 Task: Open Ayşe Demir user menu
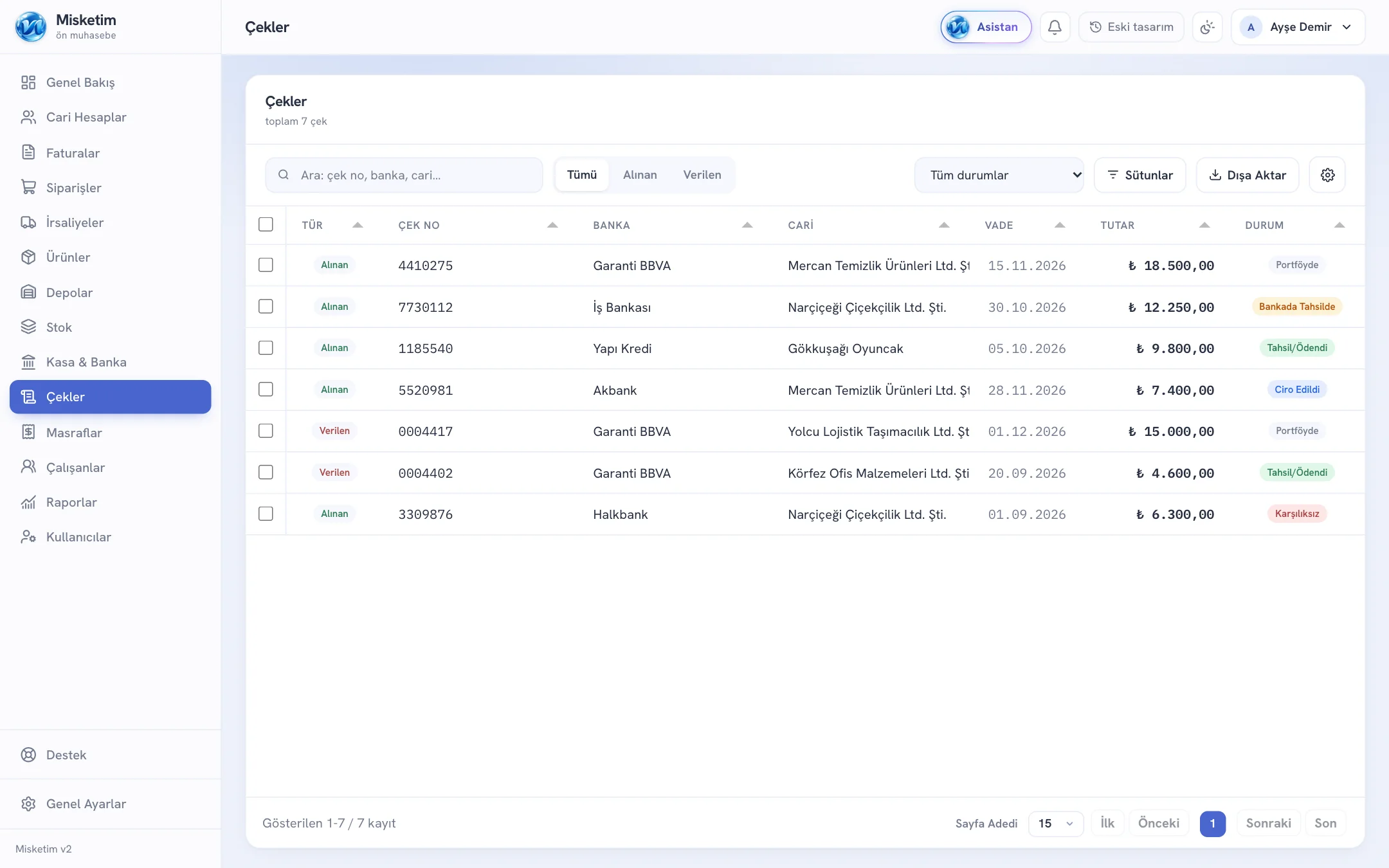[1298, 27]
